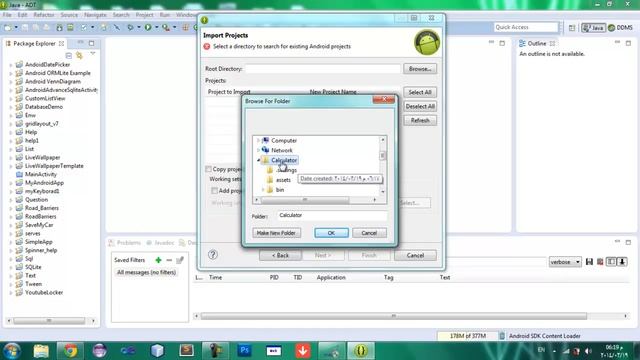Click the Debug bug toolbar icon

(131, 27)
